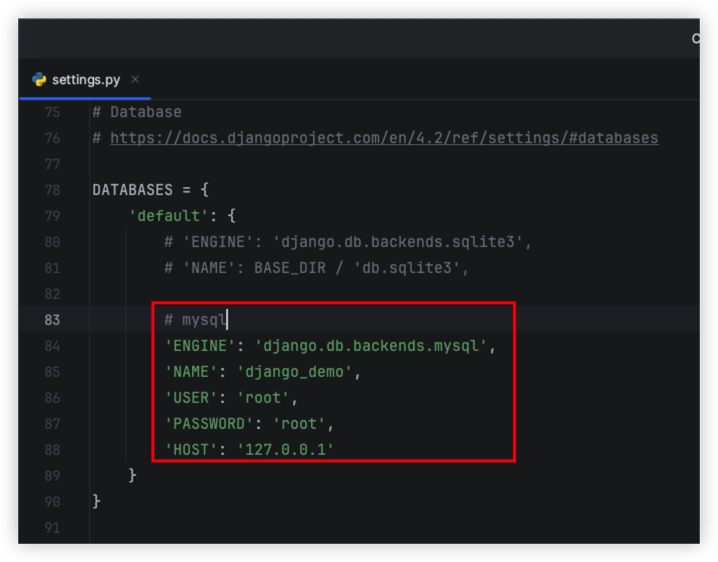Place cursor on the '# mysql' comment

(x=196, y=320)
